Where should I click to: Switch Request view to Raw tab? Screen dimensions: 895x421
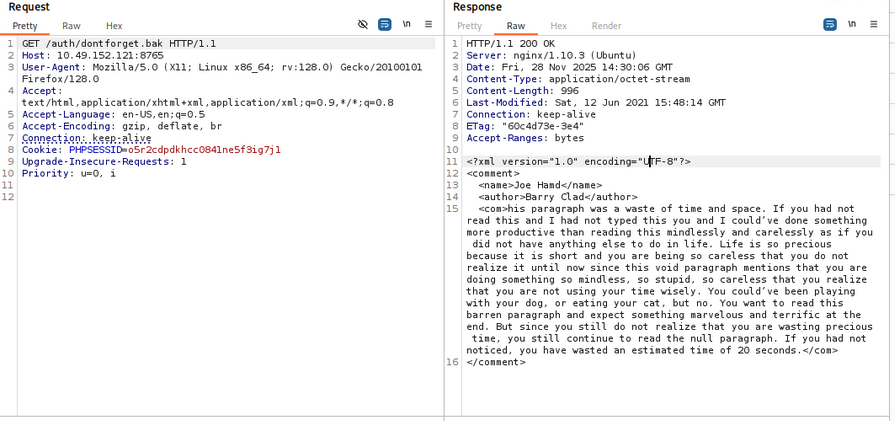pos(71,26)
